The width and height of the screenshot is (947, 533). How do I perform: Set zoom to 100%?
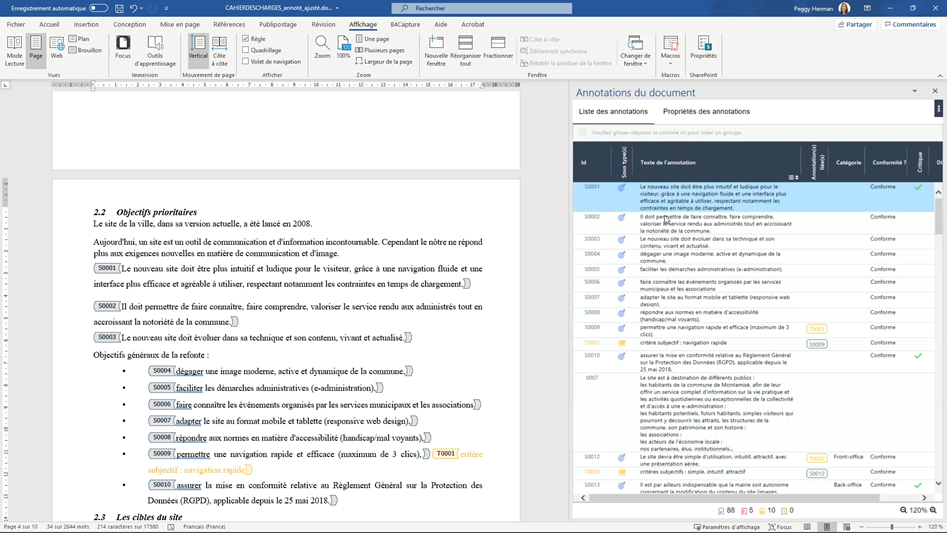coord(344,47)
